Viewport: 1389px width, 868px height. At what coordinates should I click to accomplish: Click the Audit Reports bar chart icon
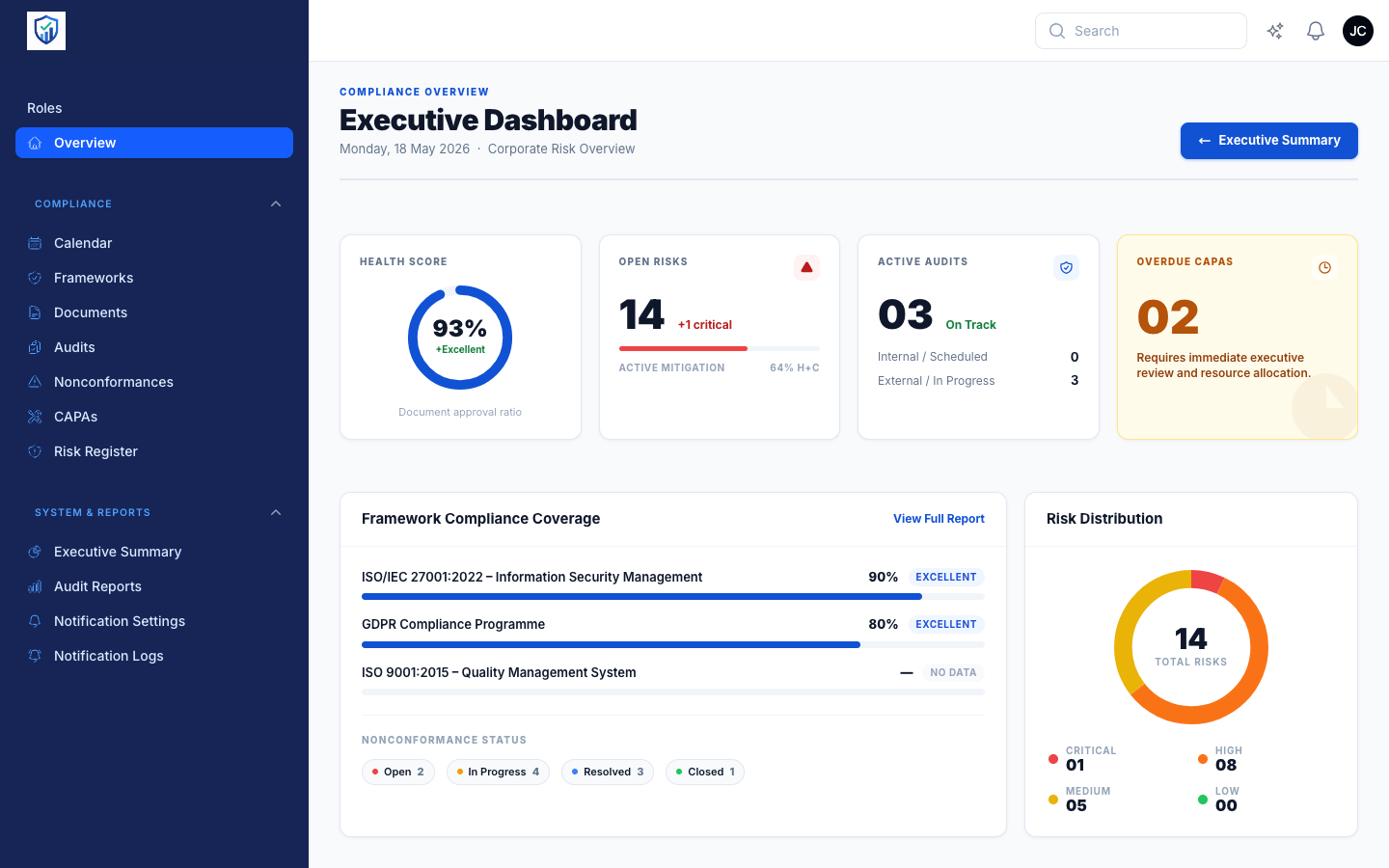coord(35,586)
